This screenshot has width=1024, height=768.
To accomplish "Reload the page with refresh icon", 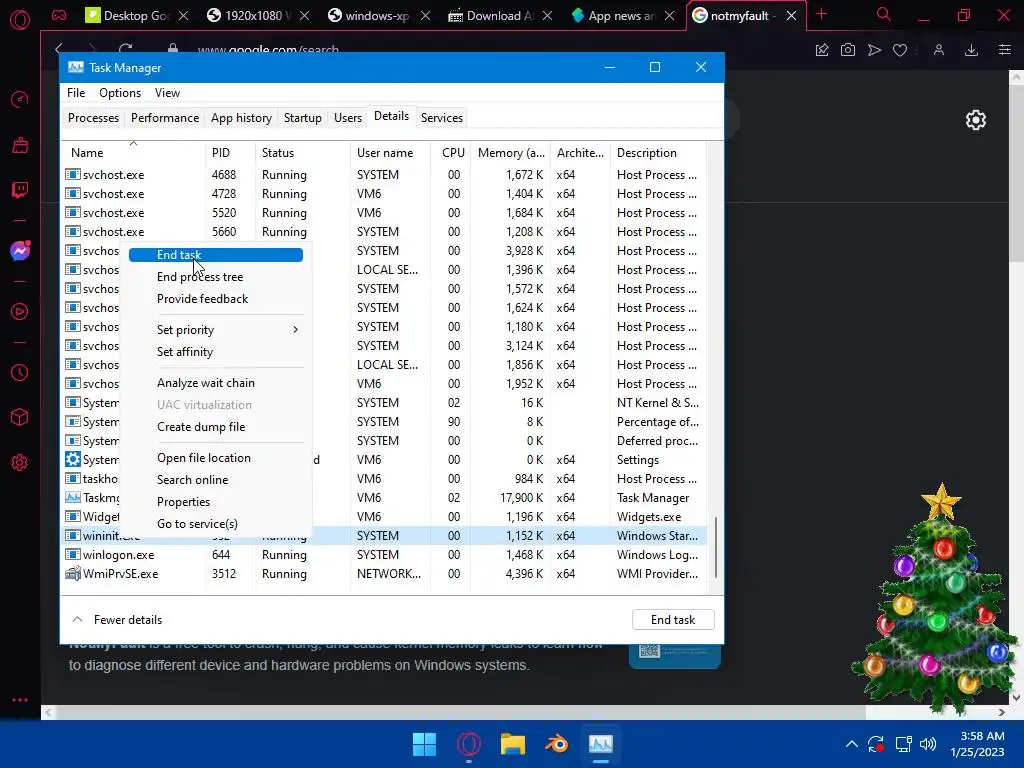I will point(126,49).
